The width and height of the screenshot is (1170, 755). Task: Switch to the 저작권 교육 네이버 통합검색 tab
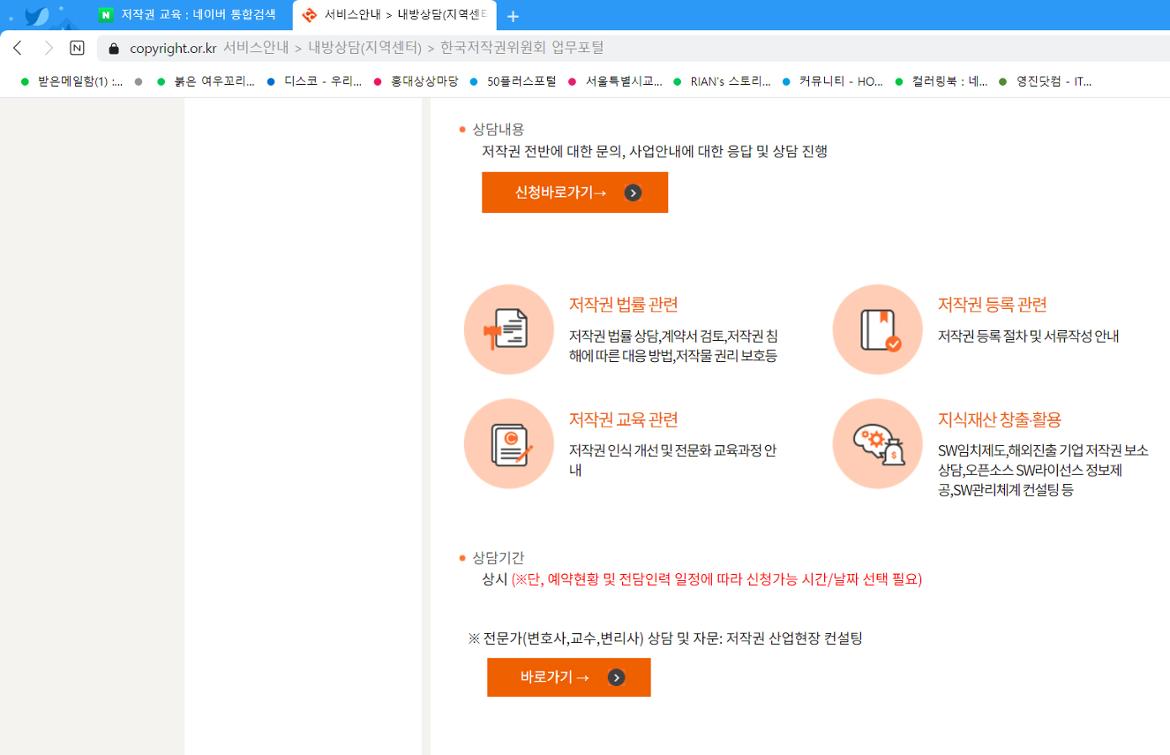click(190, 14)
